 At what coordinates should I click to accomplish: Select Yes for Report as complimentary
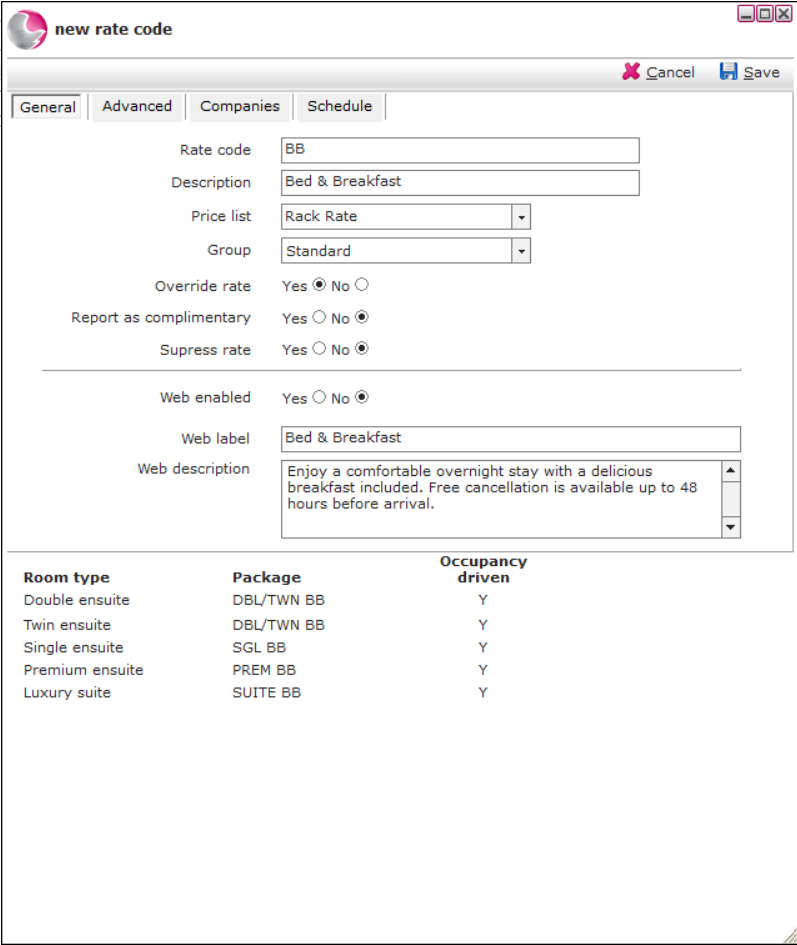click(x=320, y=317)
